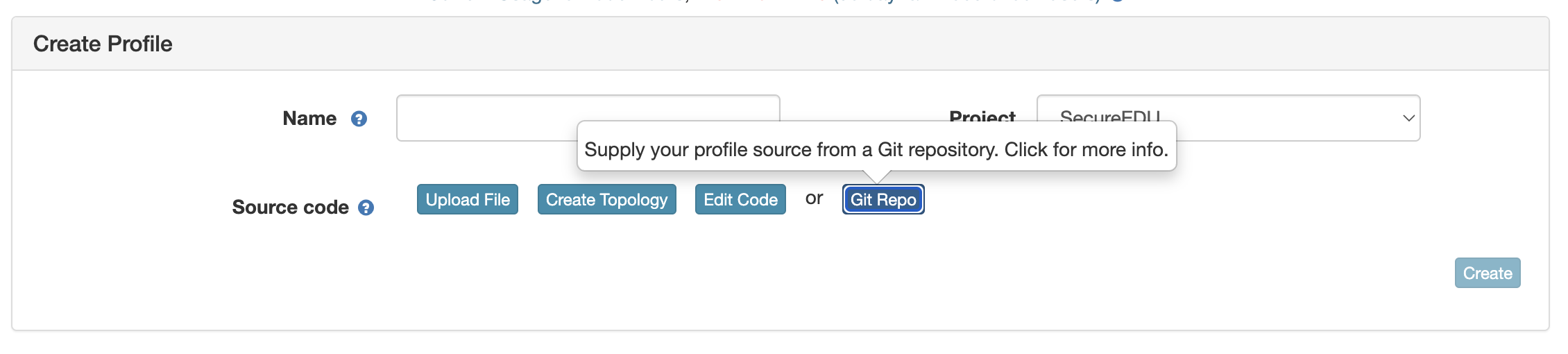The width and height of the screenshot is (1568, 354).
Task: Click the help icon beside Name
Action: [359, 119]
